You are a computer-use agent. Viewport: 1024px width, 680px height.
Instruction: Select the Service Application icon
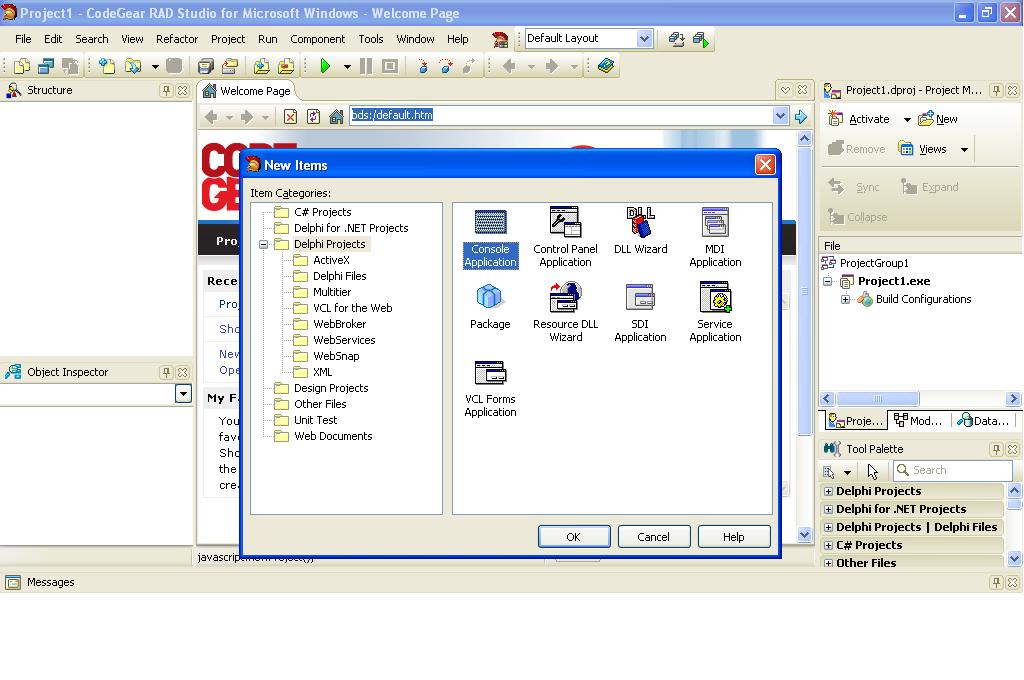(715, 297)
